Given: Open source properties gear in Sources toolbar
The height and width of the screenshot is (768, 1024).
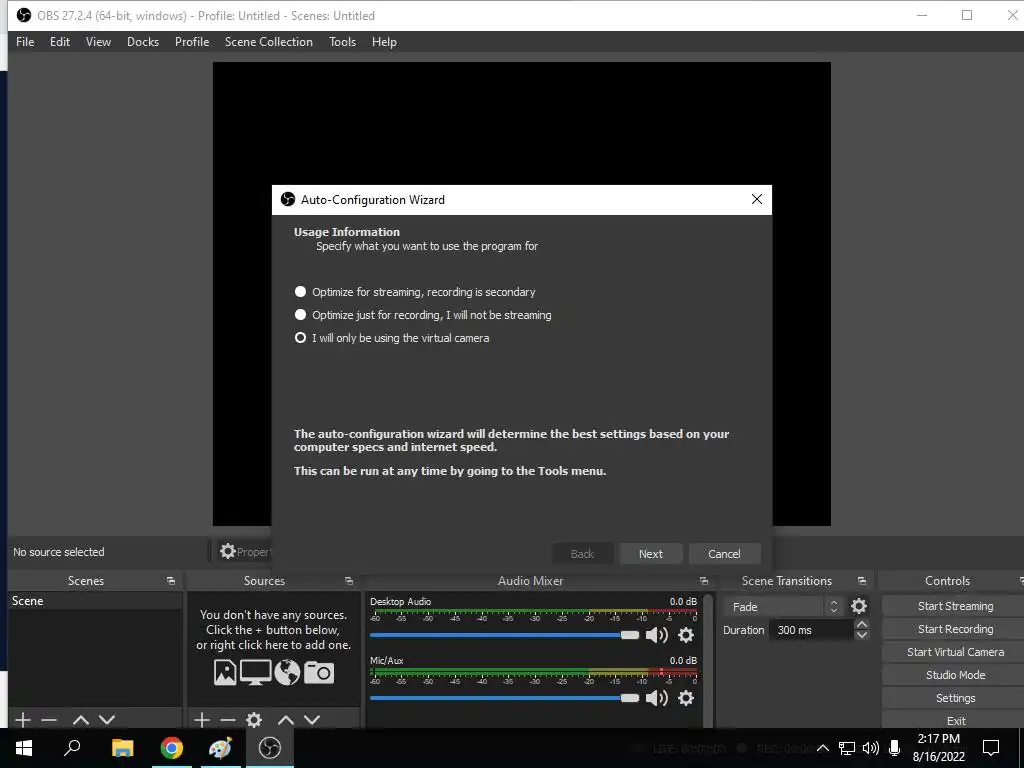Looking at the screenshot, I should coord(254,720).
